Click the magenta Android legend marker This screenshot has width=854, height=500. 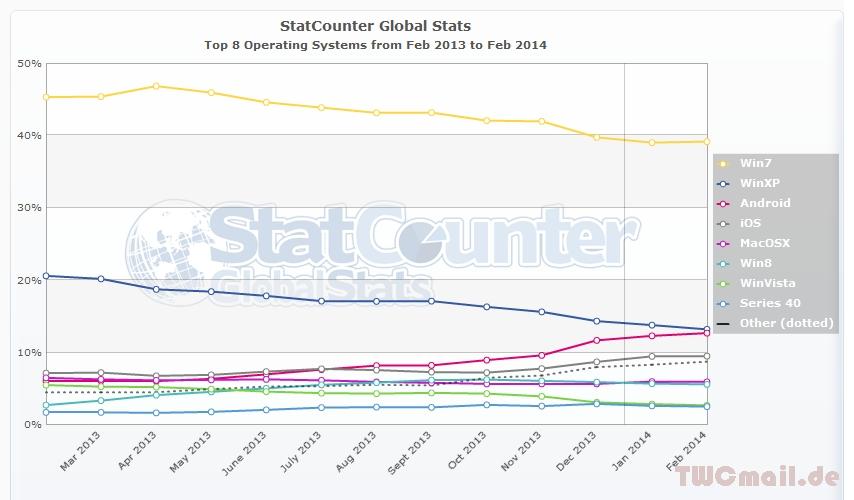[723, 203]
